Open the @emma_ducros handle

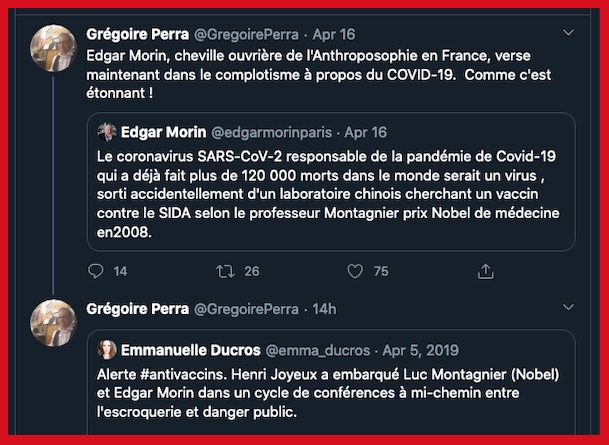coord(318,350)
